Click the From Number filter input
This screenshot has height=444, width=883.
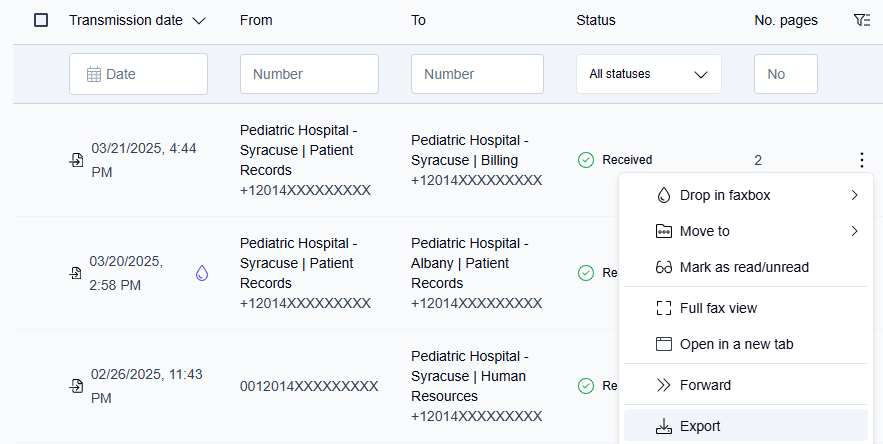coord(309,74)
